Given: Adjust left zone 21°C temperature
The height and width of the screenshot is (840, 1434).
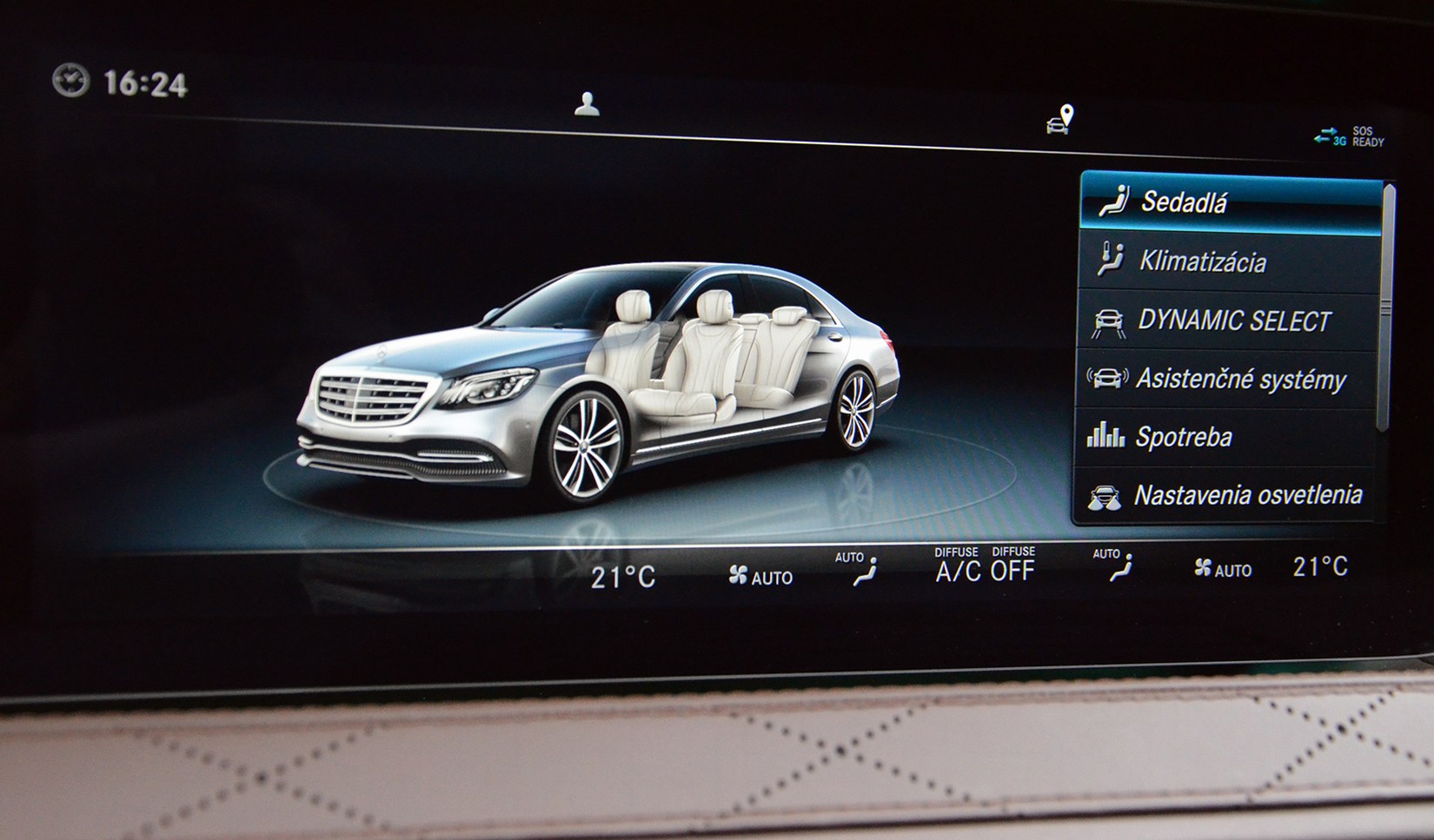Looking at the screenshot, I should click(x=623, y=577).
